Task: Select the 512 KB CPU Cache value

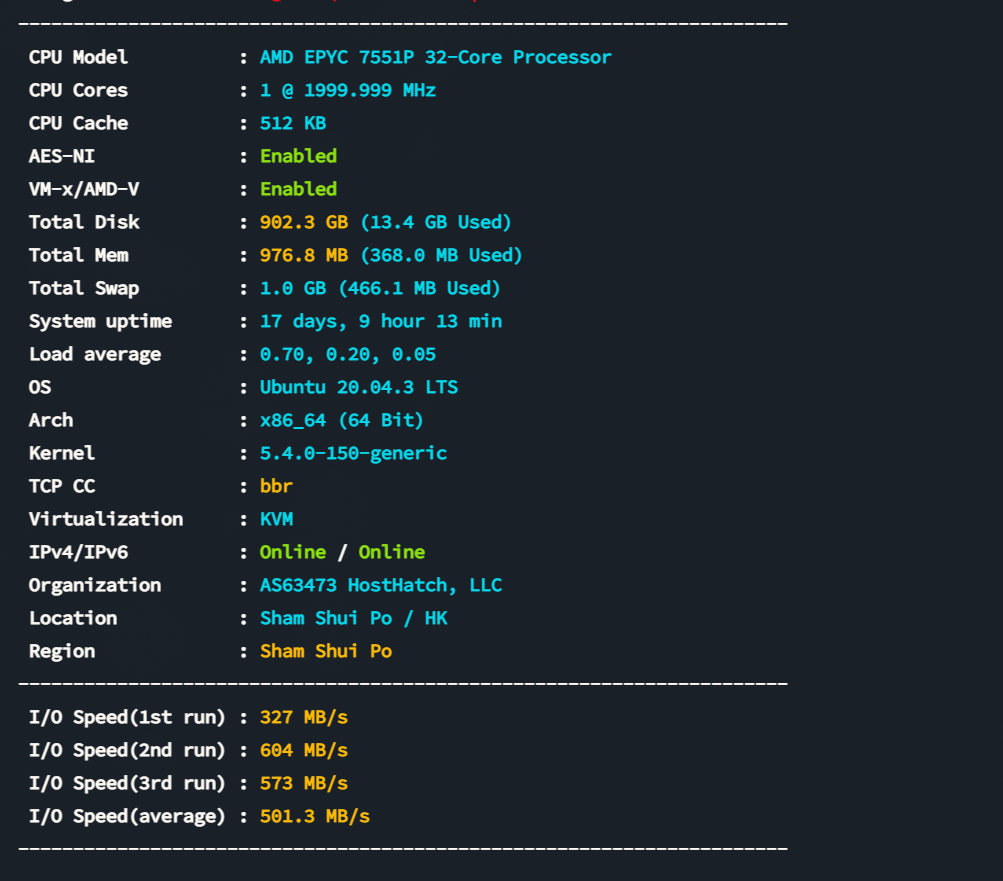Action: pos(292,123)
